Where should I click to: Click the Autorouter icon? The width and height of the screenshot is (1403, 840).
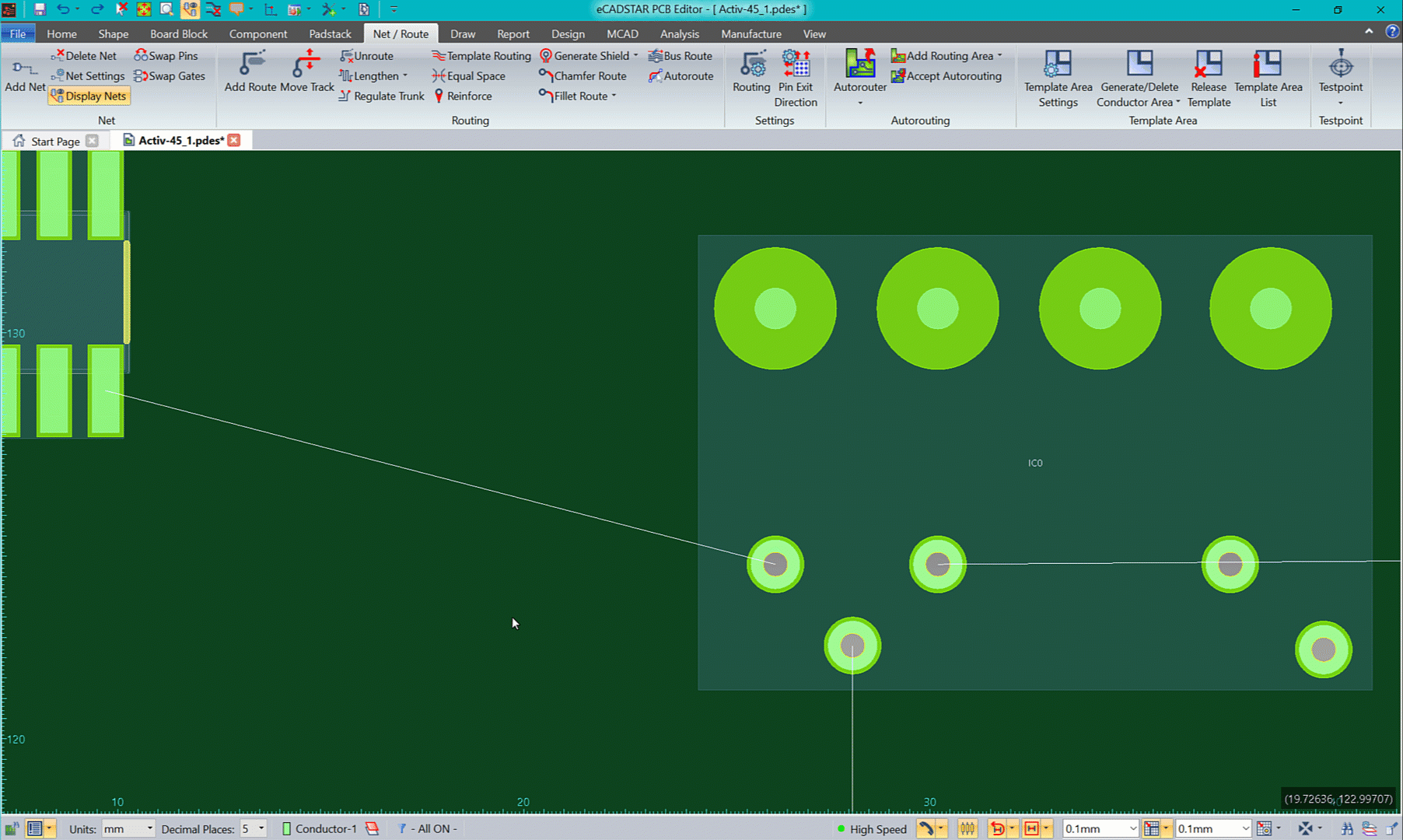(860, 65)
